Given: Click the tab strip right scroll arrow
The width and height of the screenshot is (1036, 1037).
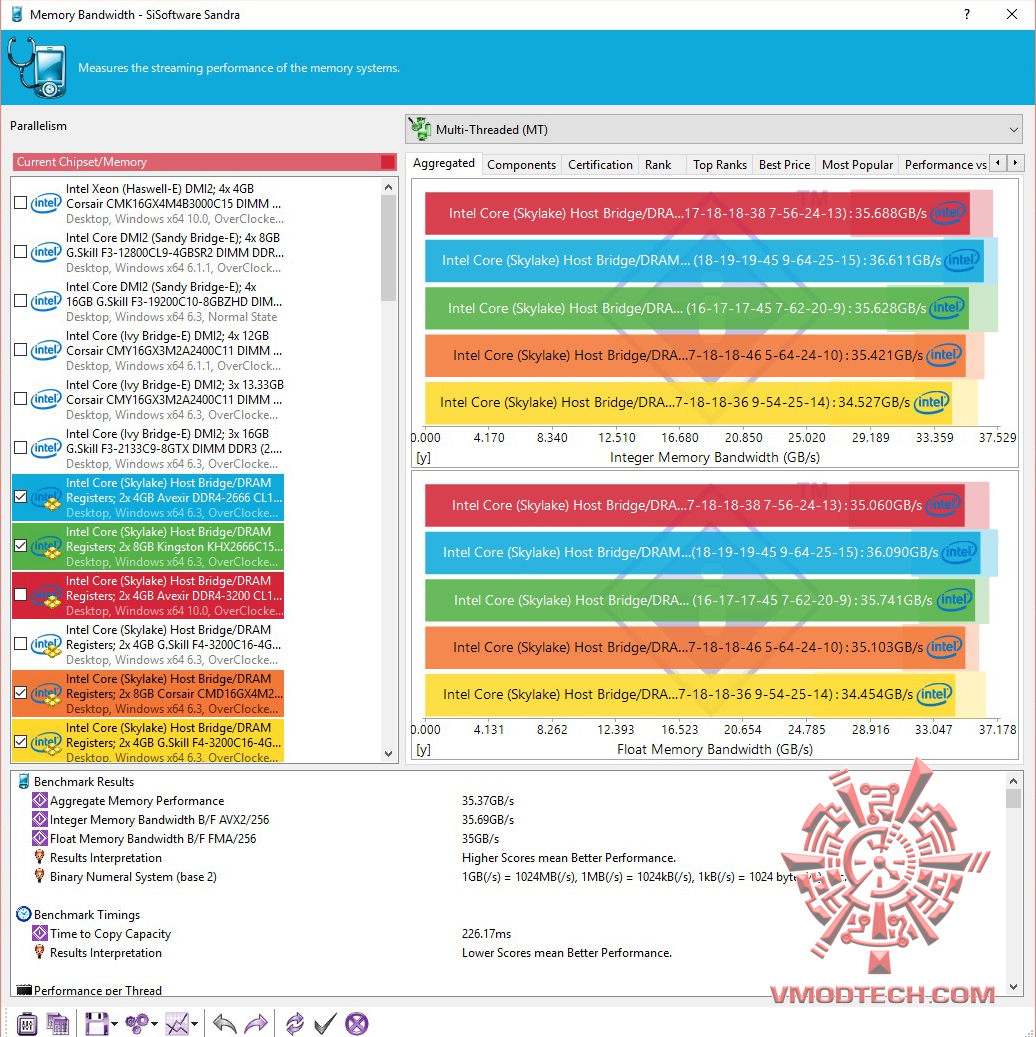Looking at the screenshot, I should [1015, 162].
